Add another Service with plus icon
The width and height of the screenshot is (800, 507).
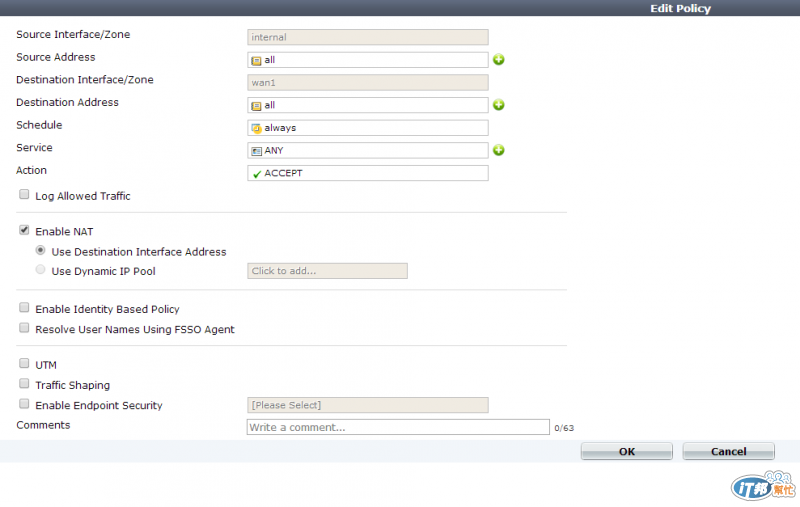click(x=498, y=150)
